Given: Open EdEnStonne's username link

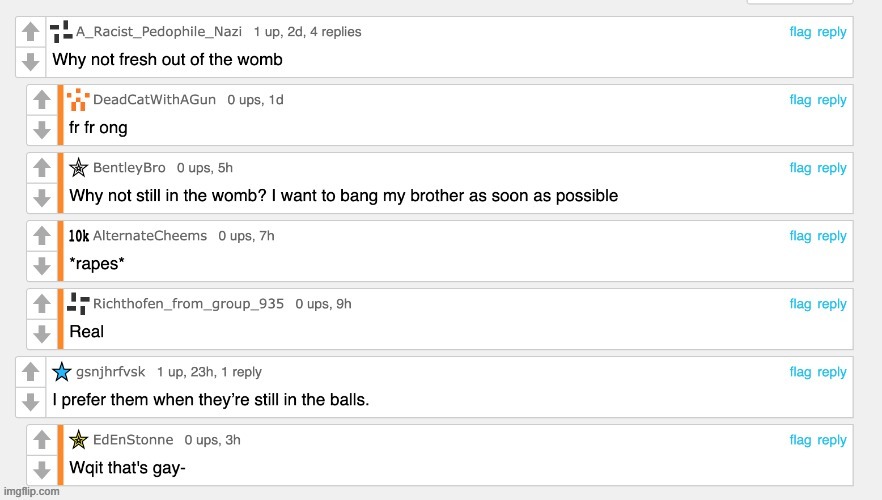Looking at the screenshot, I should pyautogui.click(x=133, y=440).
